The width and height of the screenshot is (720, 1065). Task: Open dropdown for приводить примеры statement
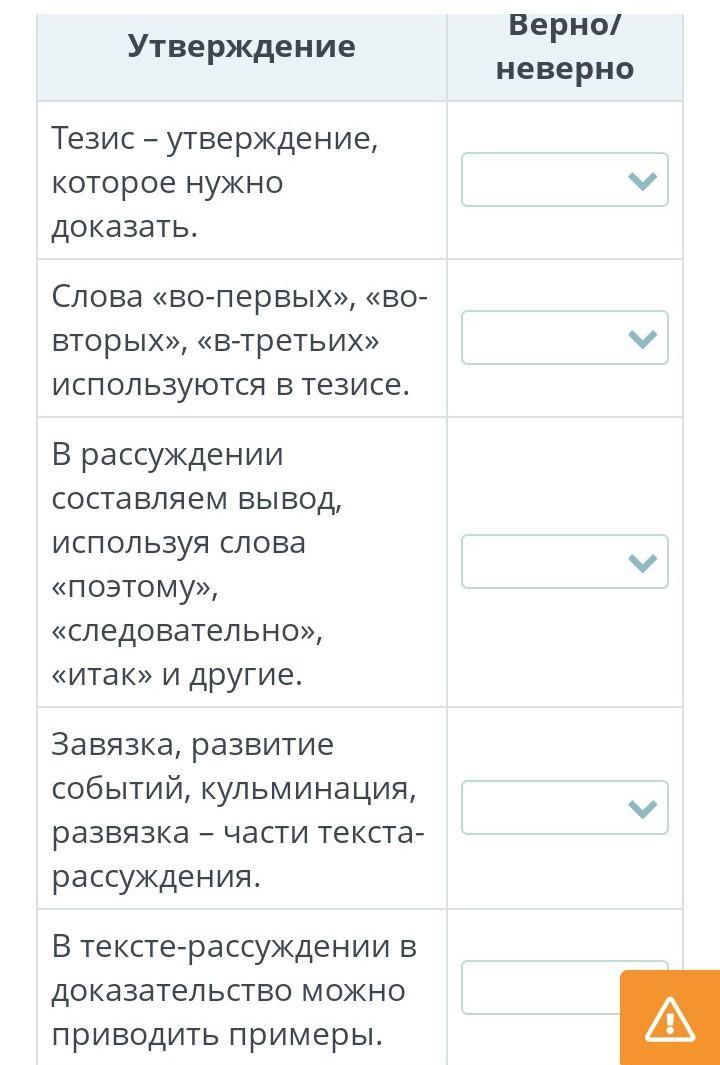[540, 987]
